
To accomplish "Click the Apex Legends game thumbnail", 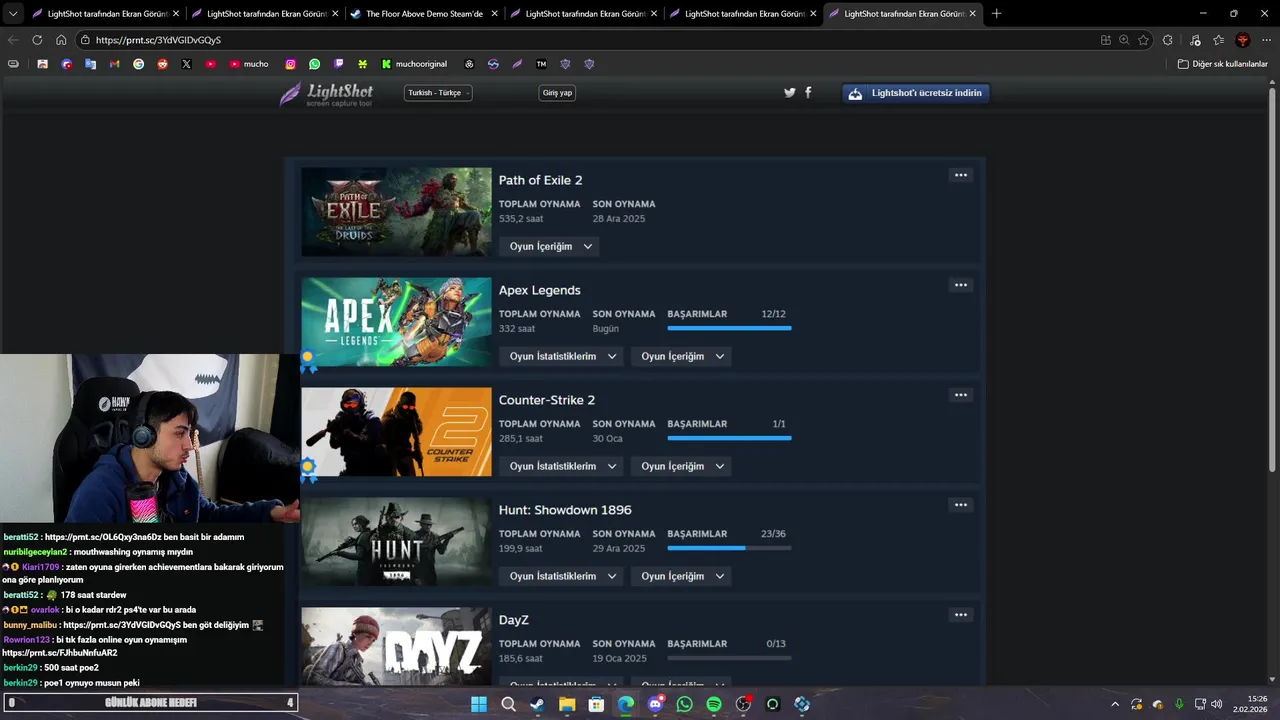I will pyautogui.click(x=396, y=322).
